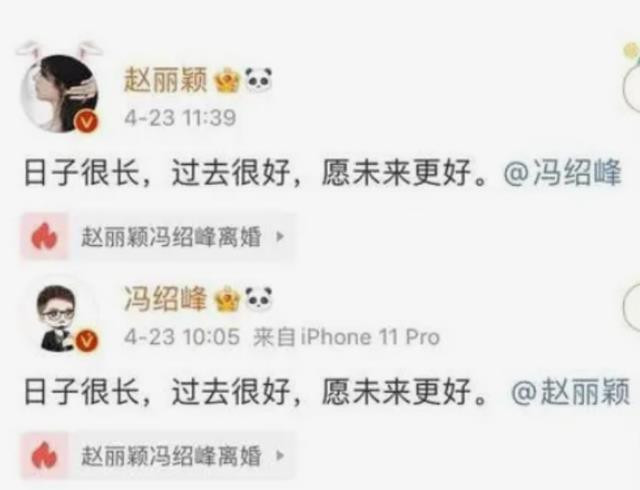
Task: Tap the crown badge beside 冯绍峰
Action: click(x=227, y=299)
